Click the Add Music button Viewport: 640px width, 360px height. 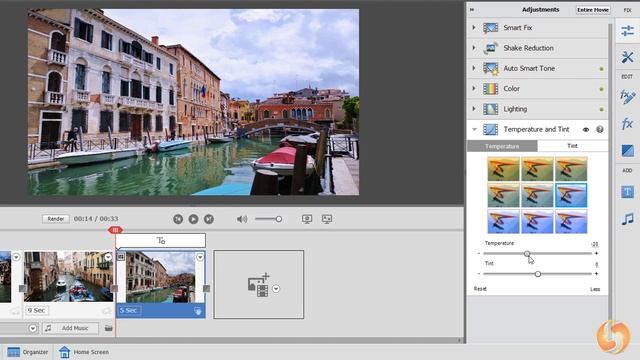click(x=70, y=328)
